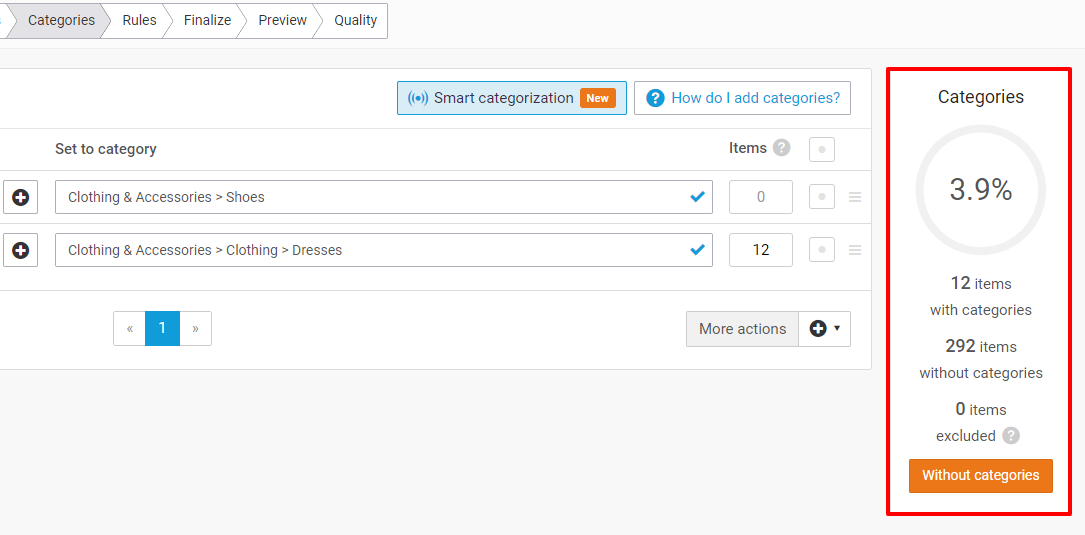Viewport: 1085px width, 535px height.
Task: Click the drag handle on the Shoes row
Action: point(855,197)
